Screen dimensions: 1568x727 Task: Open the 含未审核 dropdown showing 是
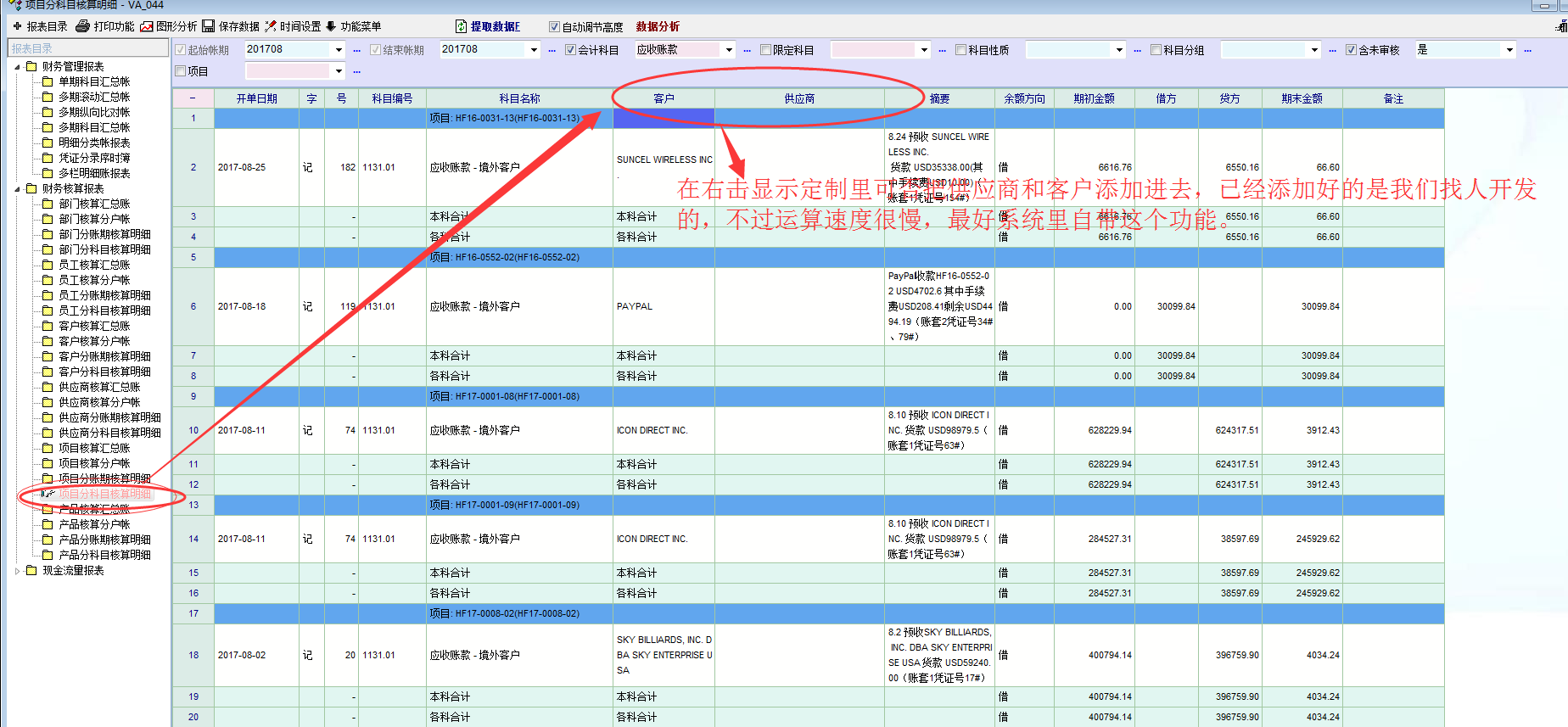(x=1509, y=50)
